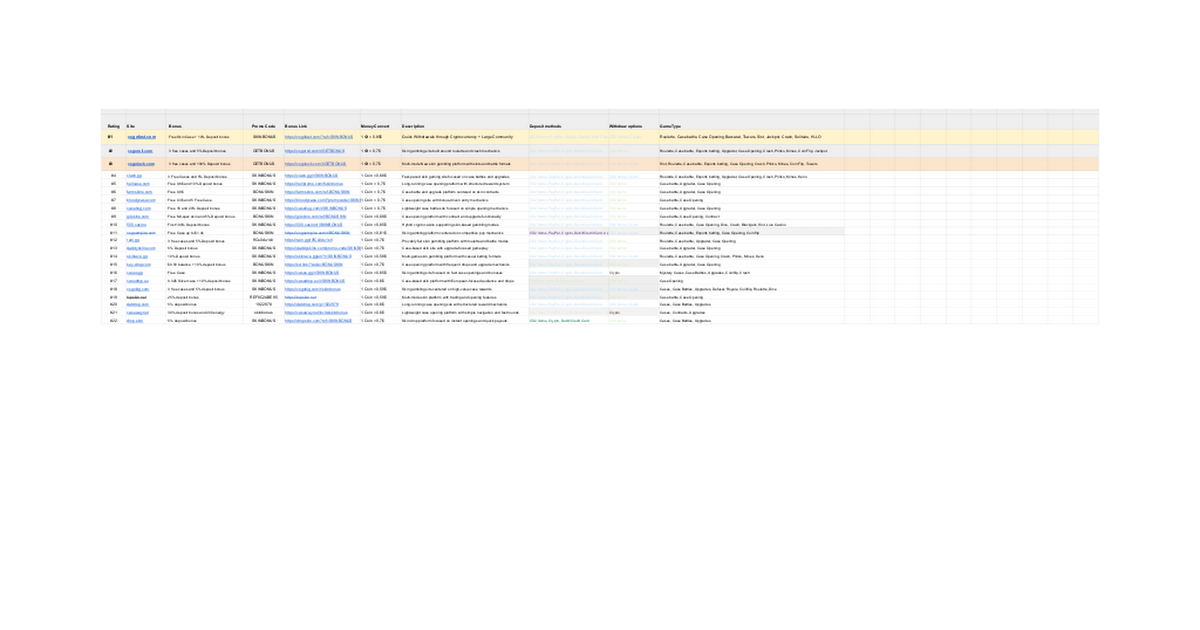Click the Game/Type column header

point(670,126)
